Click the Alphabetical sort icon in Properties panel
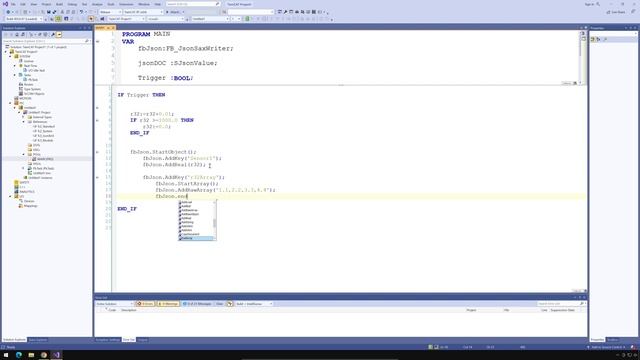This screenshot has height=360, width=640. click(598, 39)
